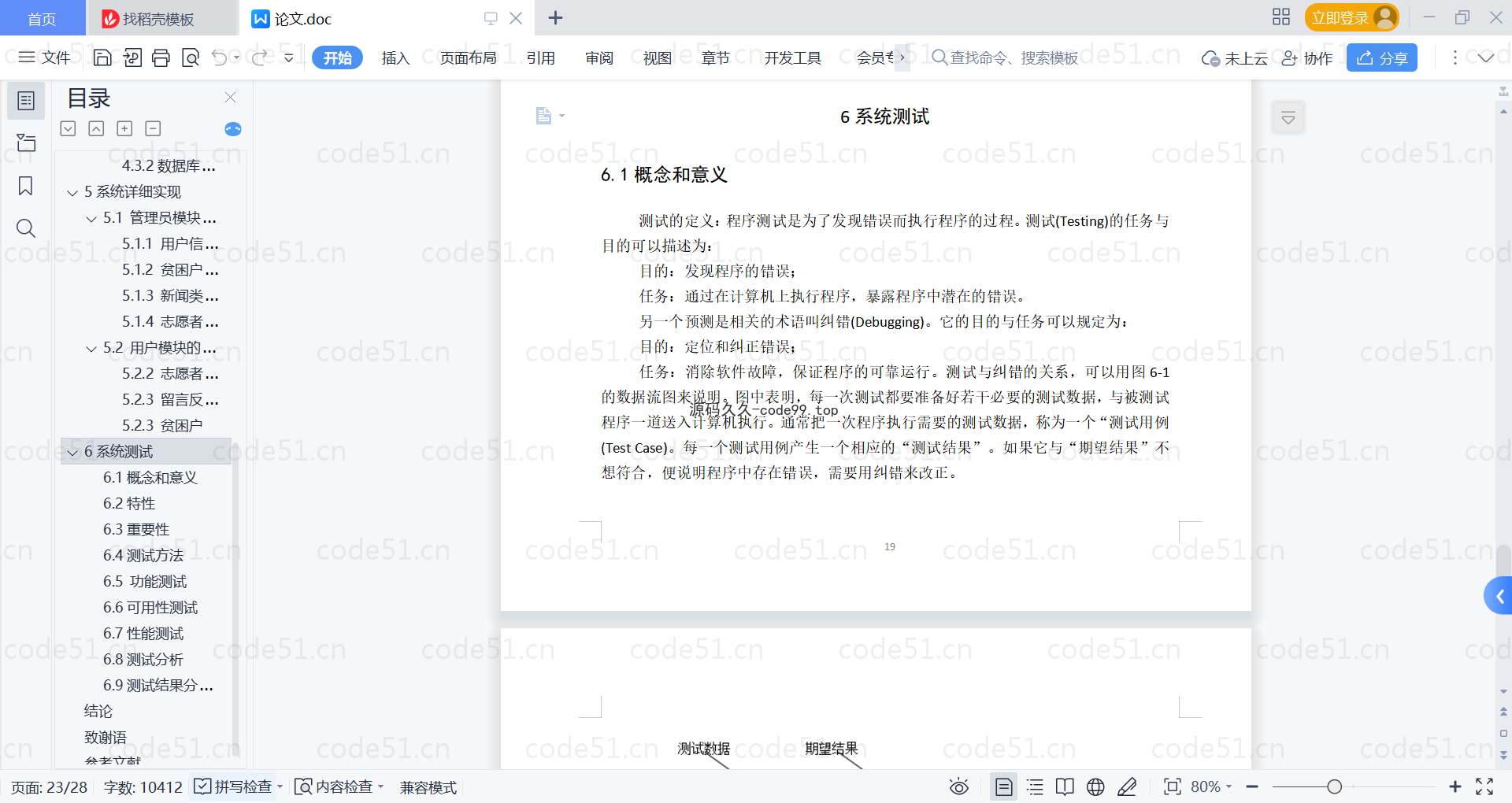Open the chapter navigation sidebar icon

26,142
